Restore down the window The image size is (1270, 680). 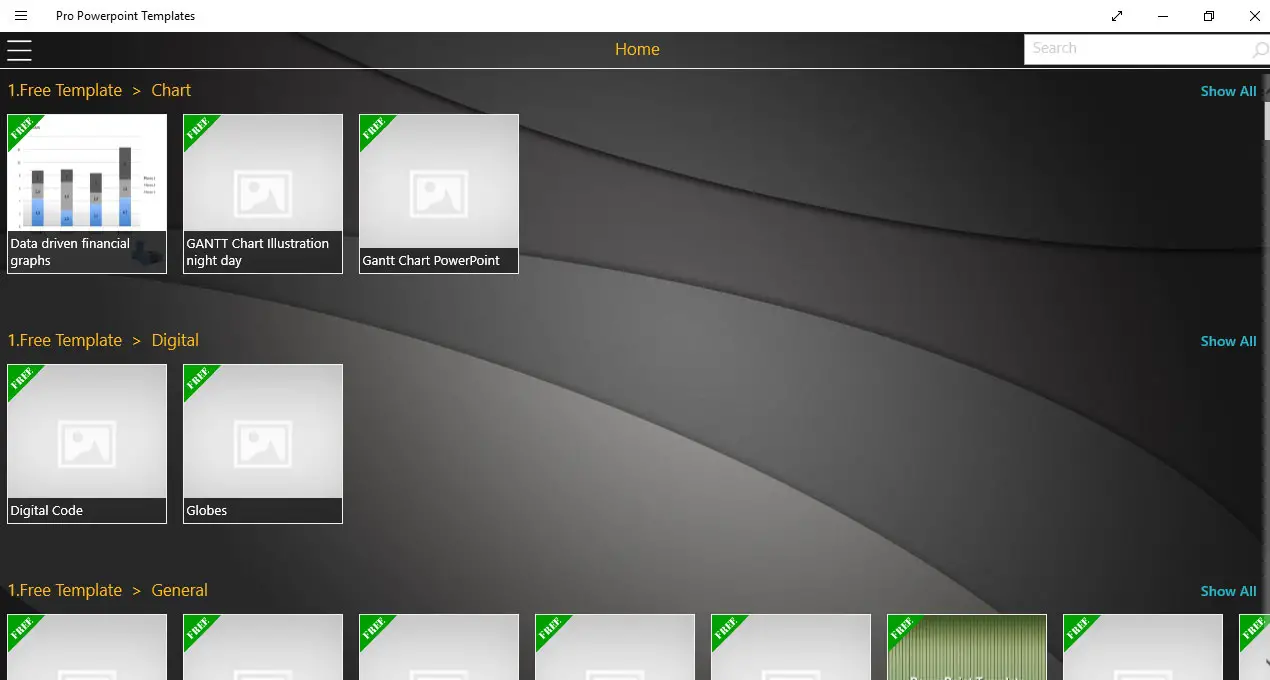(x=1209, y=16)
